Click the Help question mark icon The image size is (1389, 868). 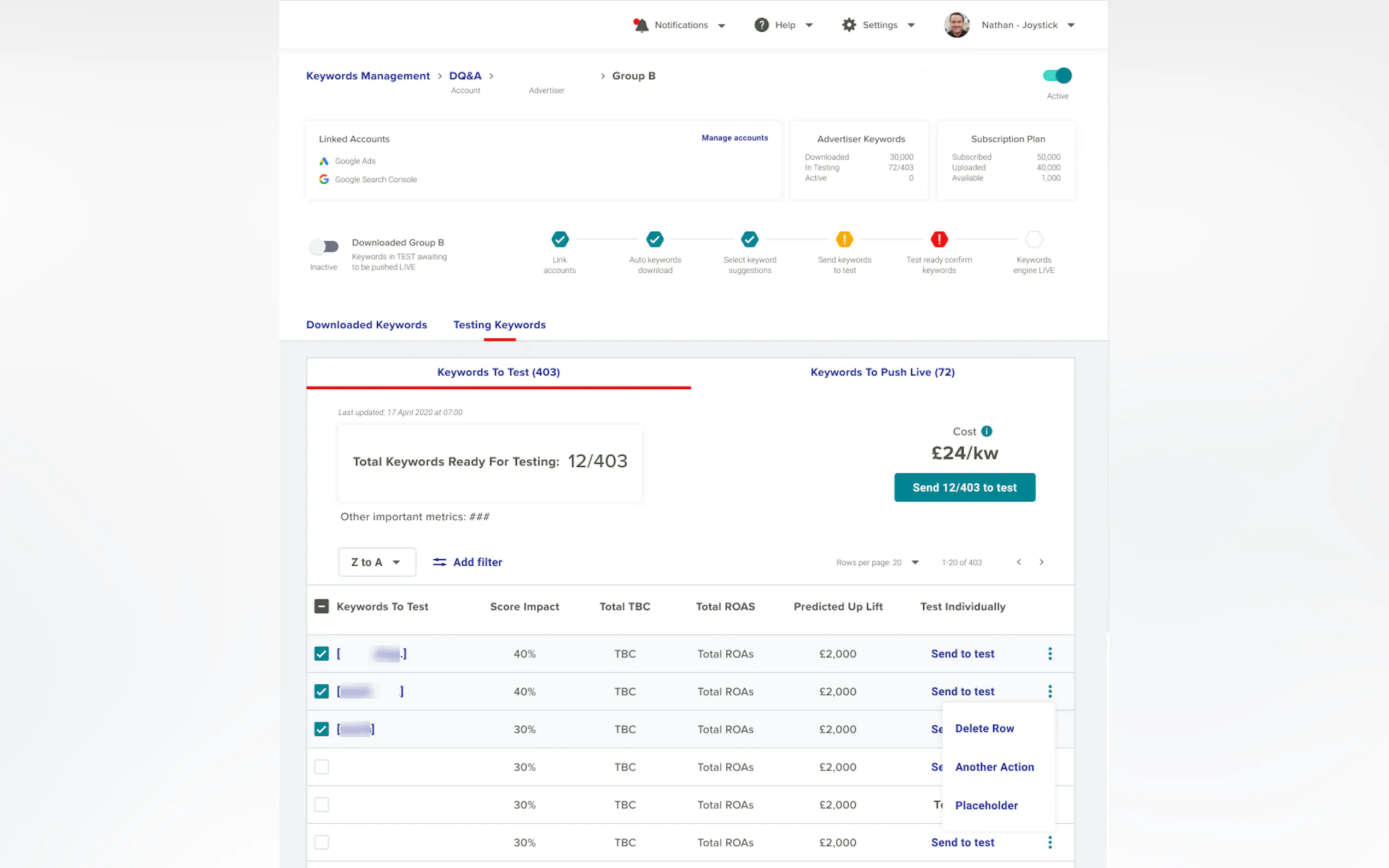click(761, 25)
